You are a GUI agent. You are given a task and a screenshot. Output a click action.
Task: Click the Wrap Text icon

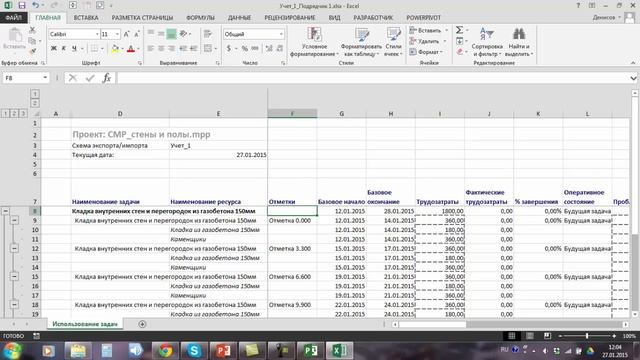click(208, 34)
